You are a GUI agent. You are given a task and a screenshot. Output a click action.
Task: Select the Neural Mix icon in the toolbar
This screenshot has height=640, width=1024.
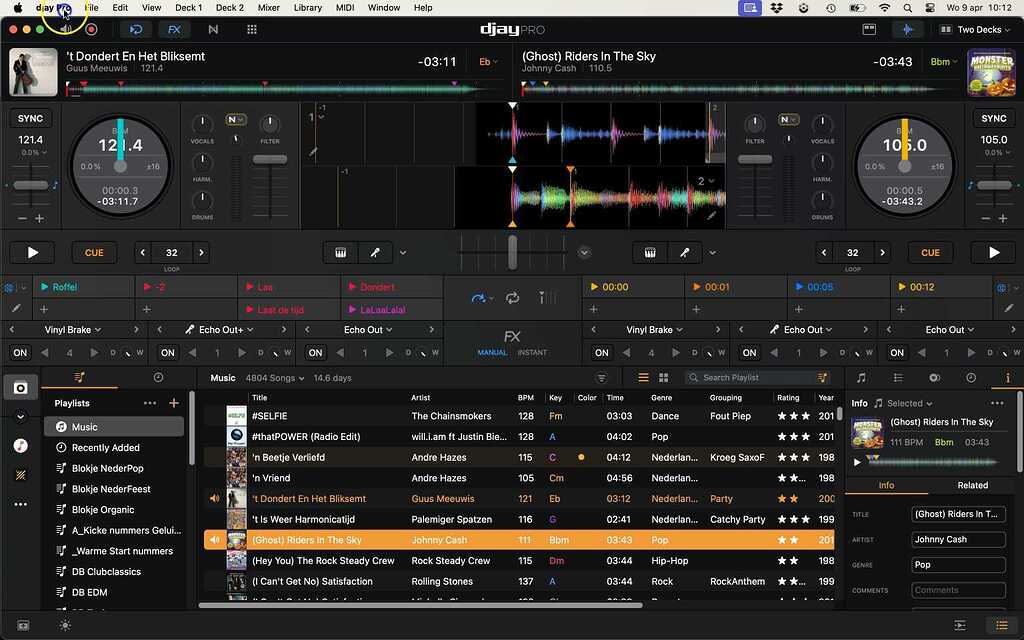(213, 29)
